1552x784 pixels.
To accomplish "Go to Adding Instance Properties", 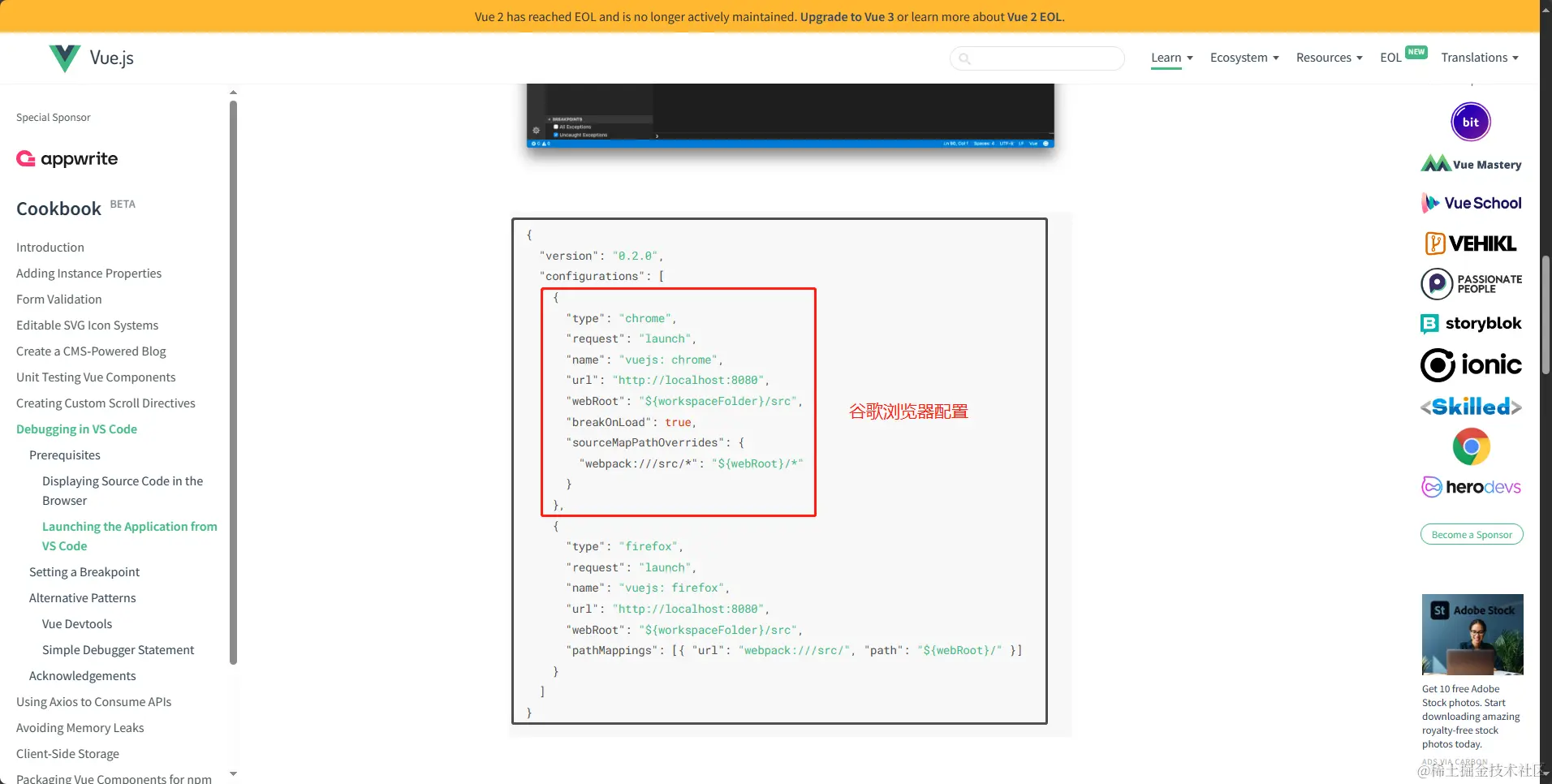I will click(88, 274).
